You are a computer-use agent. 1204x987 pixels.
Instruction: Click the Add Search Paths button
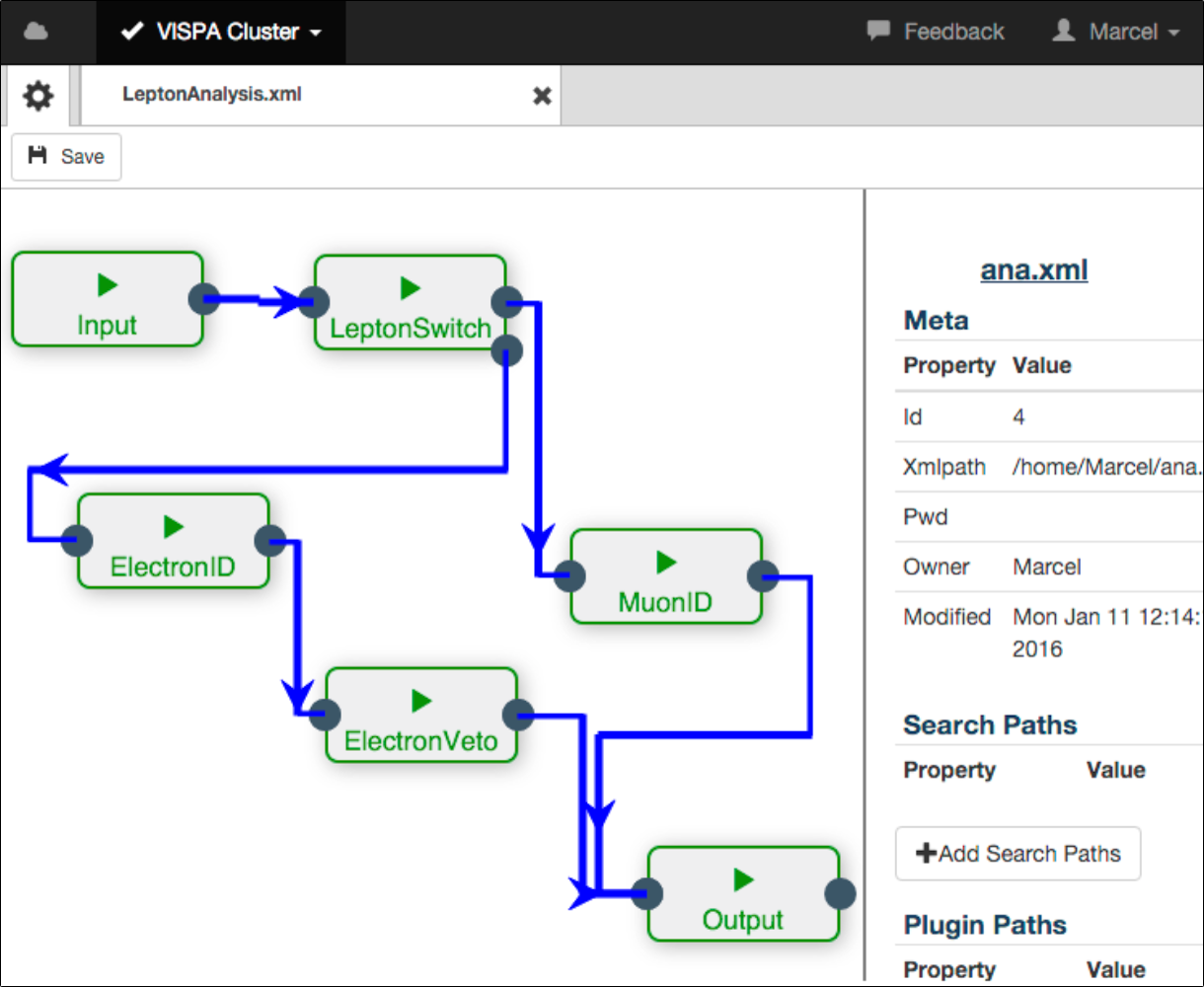(1017, 854)
